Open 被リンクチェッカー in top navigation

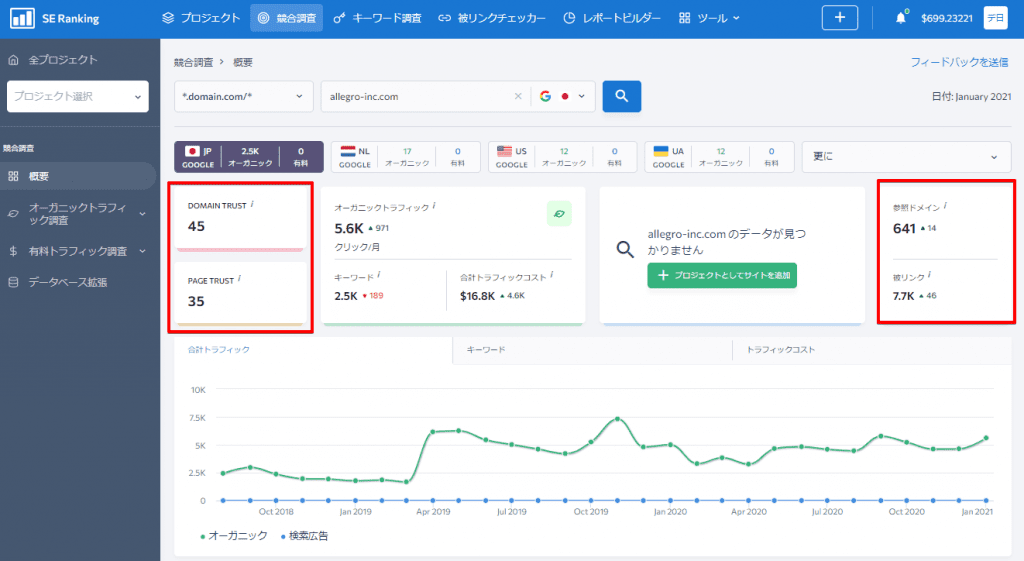[492, 18]
